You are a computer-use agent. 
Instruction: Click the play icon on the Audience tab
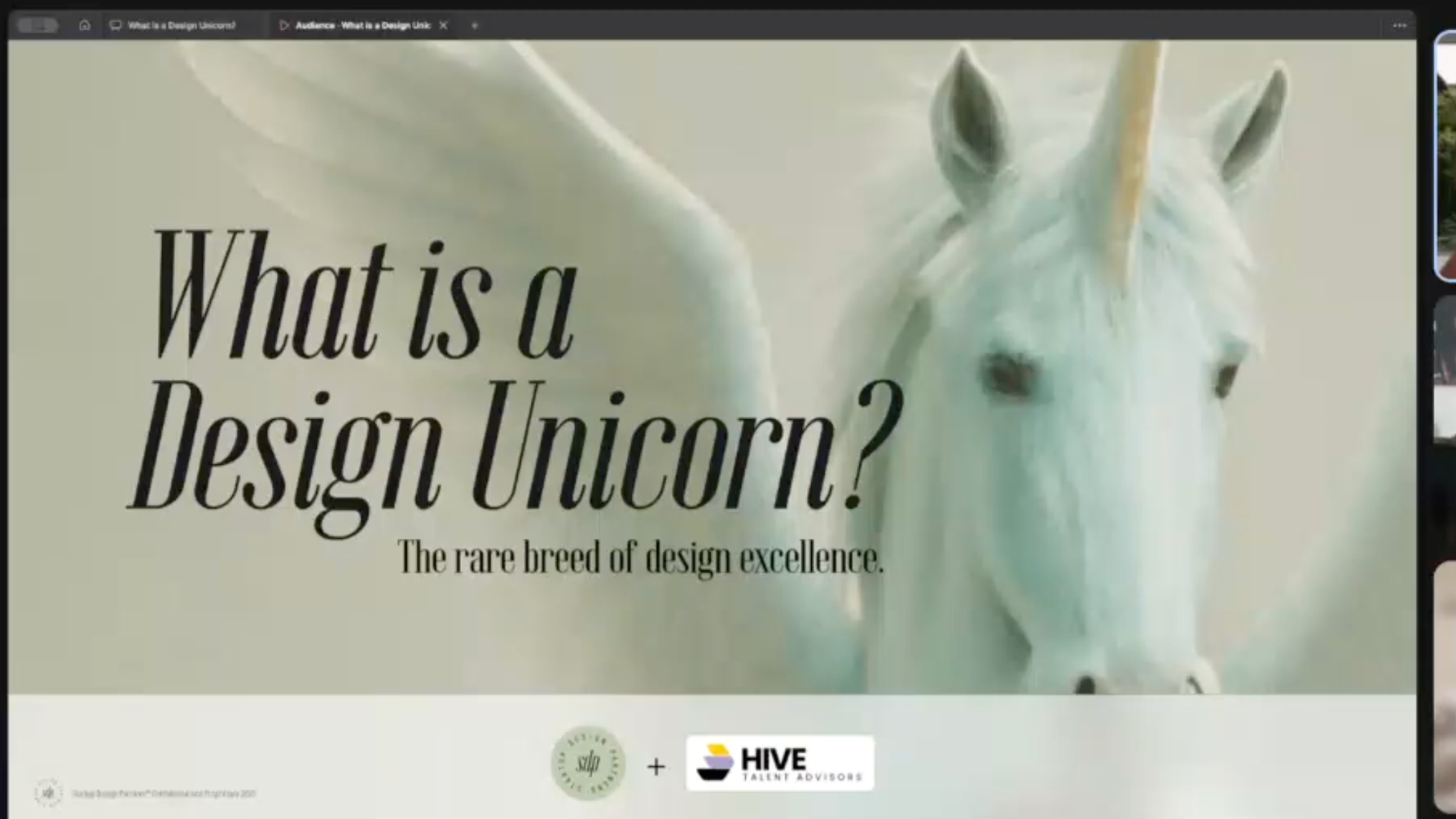tap(284, 25)
